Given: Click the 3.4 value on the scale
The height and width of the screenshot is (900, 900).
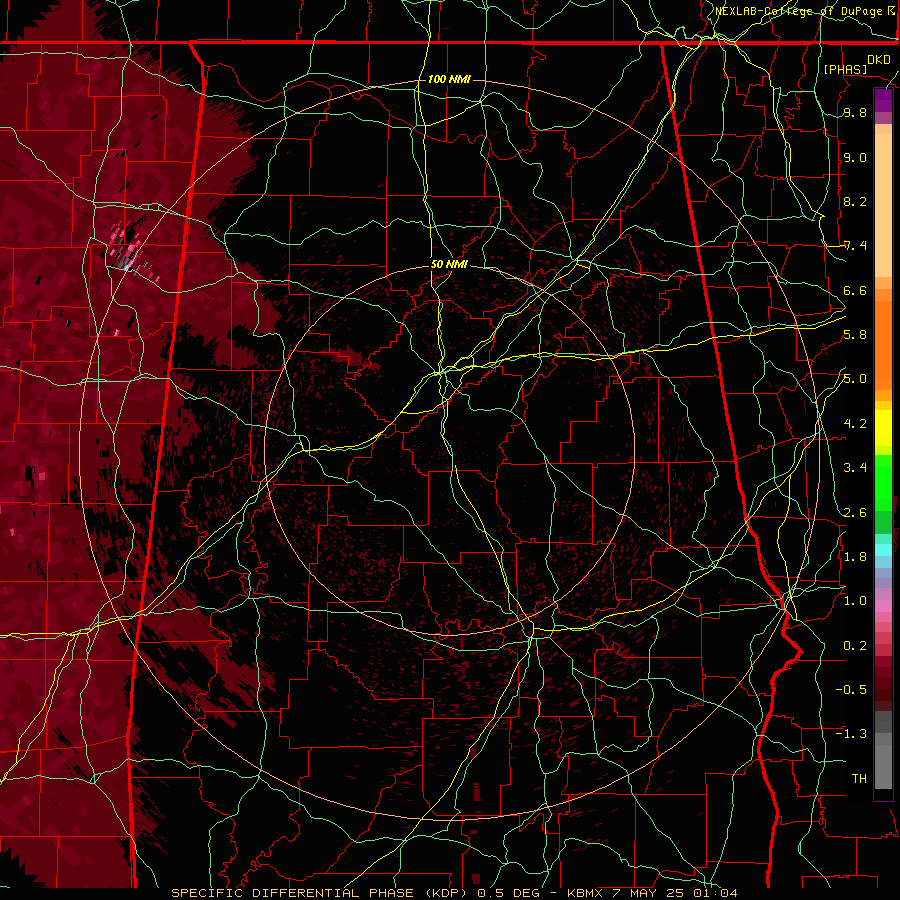Looking at the screenshot, I should coord(855,468).
